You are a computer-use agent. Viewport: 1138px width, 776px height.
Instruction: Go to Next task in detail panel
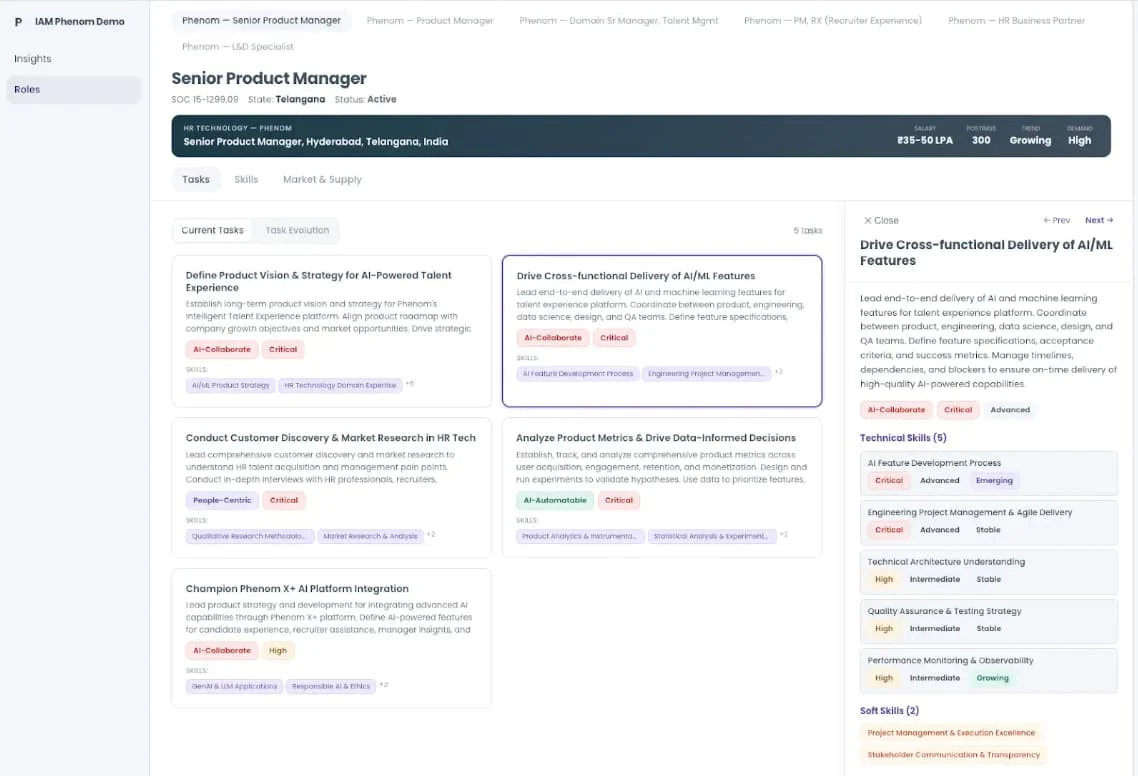1099,220
